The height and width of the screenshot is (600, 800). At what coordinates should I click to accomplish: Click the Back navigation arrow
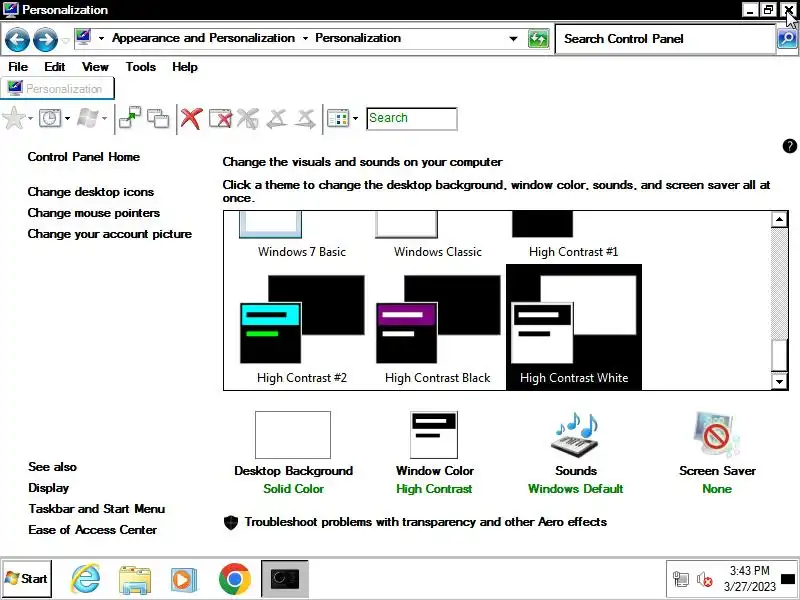[x=17, y=39]
